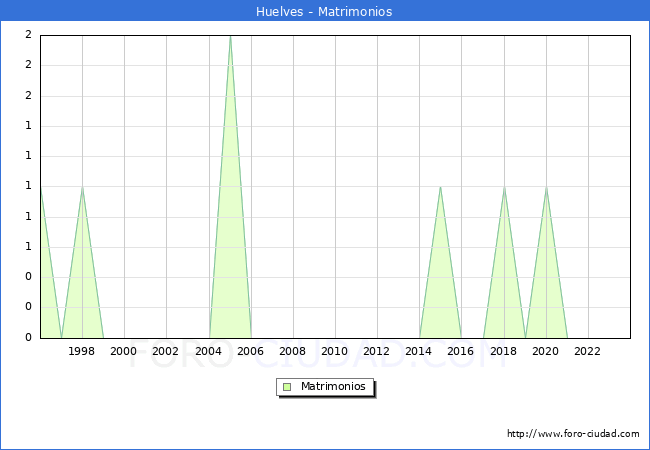
Task: Click the 'Matrimonios' legend label
Action: (333, 386)
